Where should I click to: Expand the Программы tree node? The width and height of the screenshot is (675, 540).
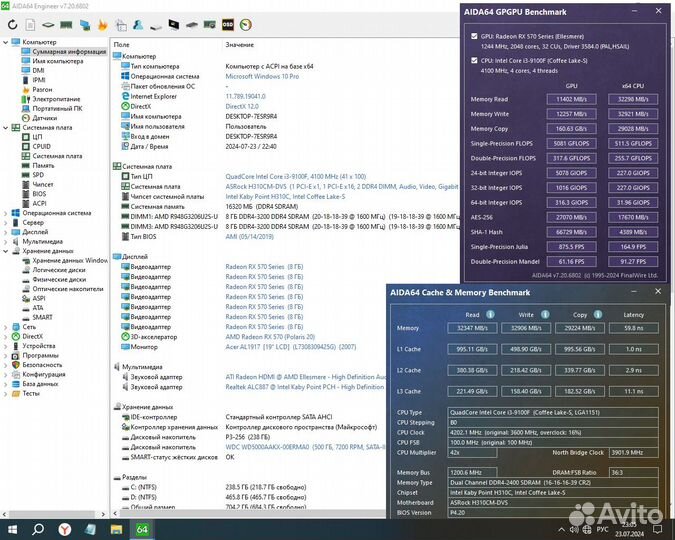point(5,355)
